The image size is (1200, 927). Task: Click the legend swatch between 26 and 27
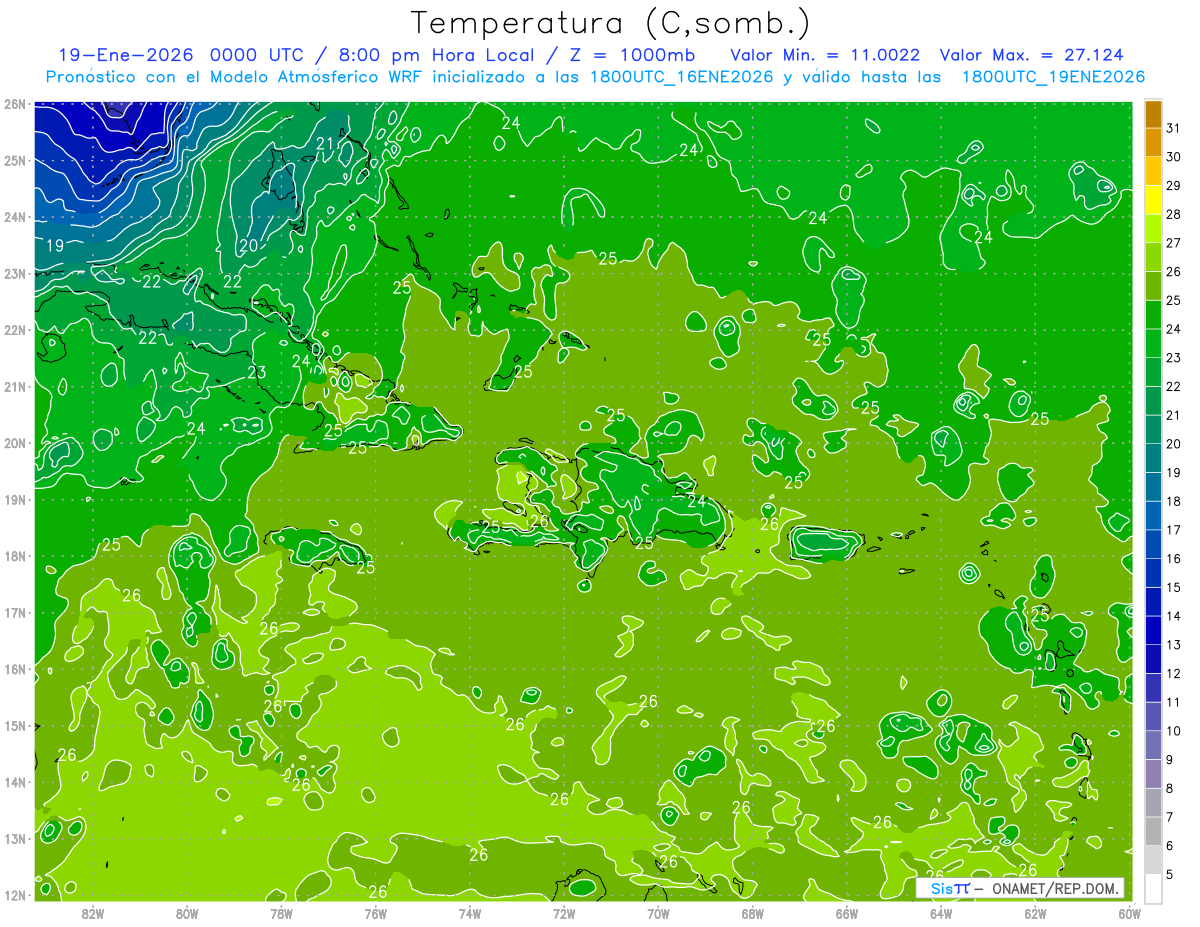click(1153, 258)
